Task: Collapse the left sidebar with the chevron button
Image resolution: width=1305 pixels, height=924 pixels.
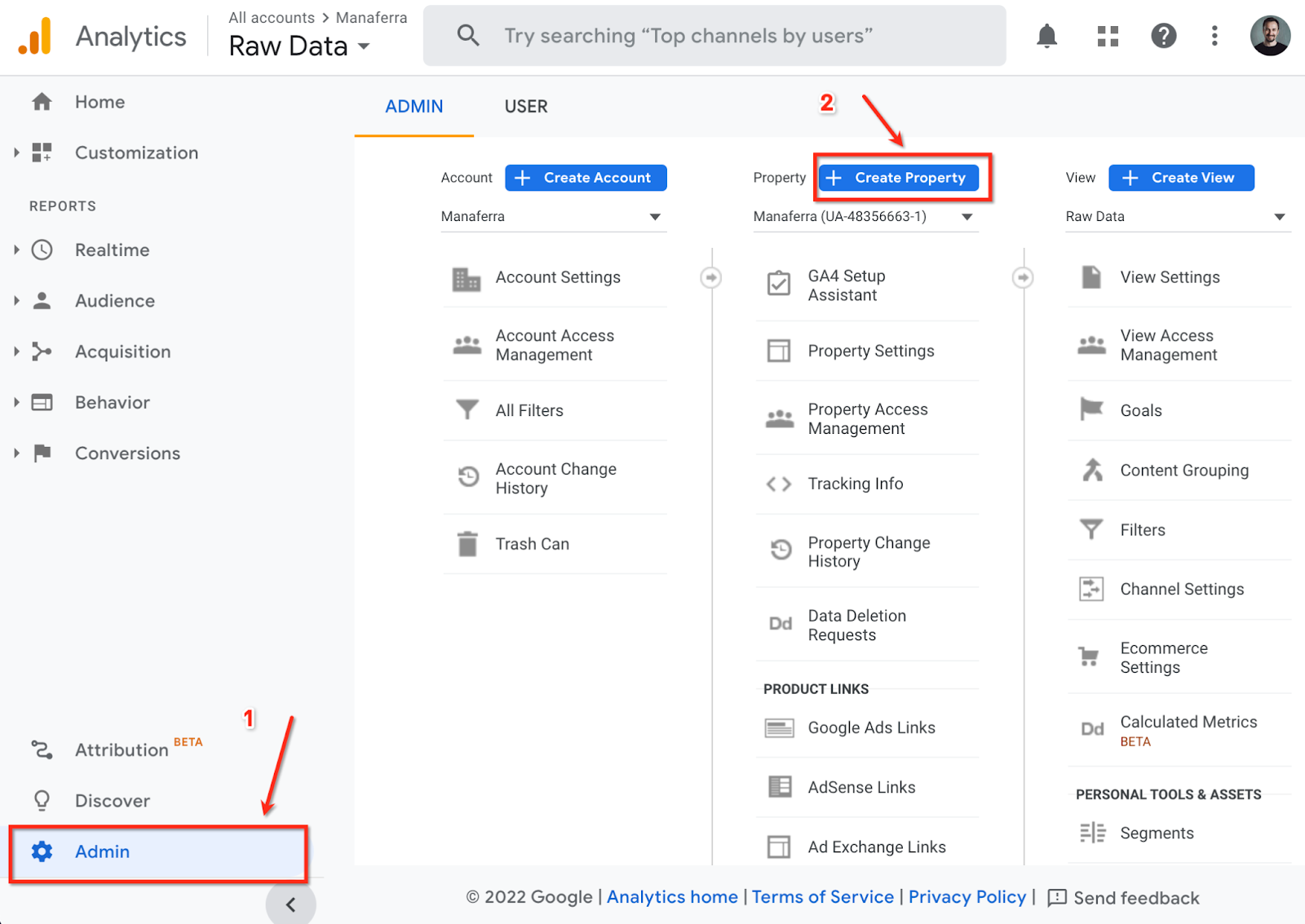Action: click(x=291, y=904)
